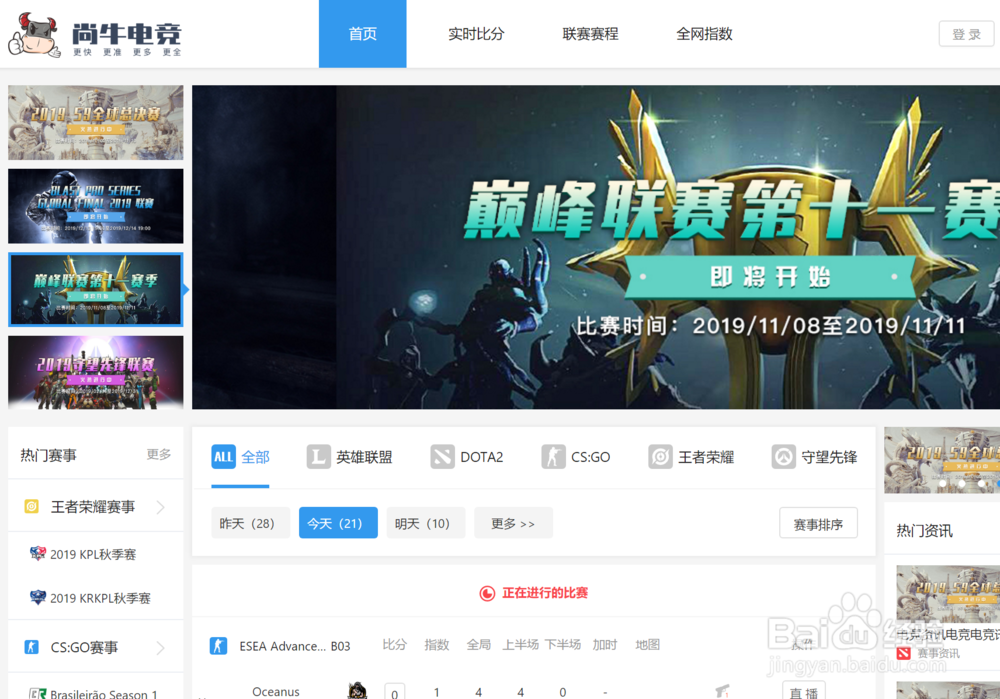Click the pistol icon in Oceanus row
Screen dimensions: 1000x699
(x=722, y=691)
